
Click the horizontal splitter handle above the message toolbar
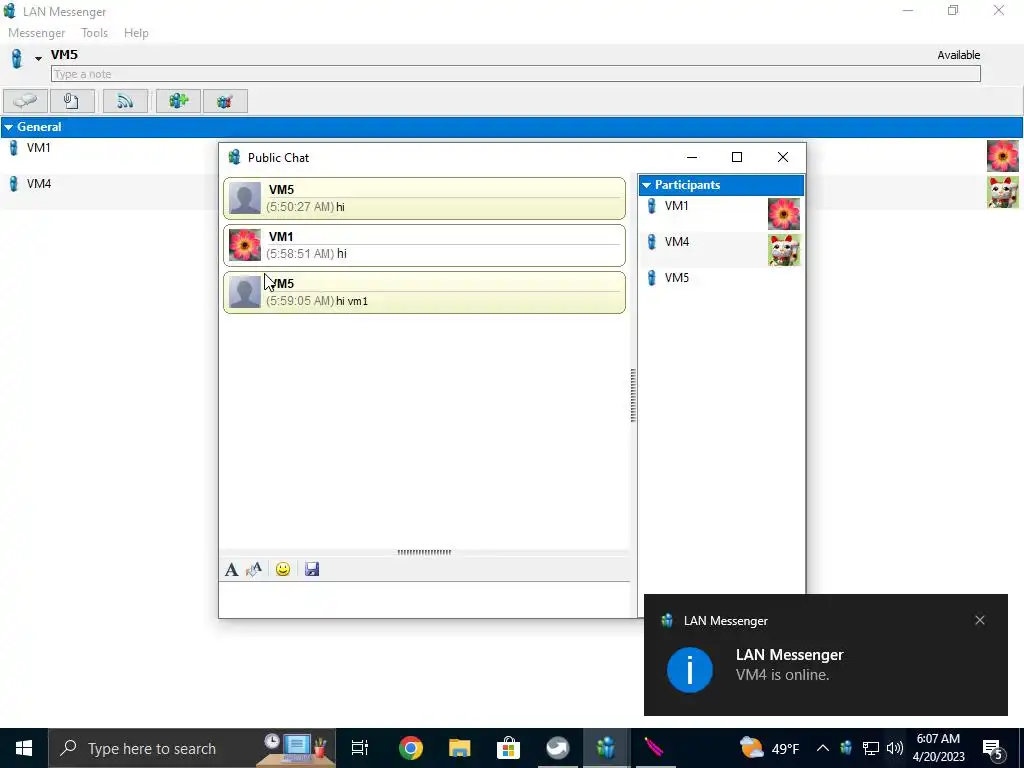(424, 552)
